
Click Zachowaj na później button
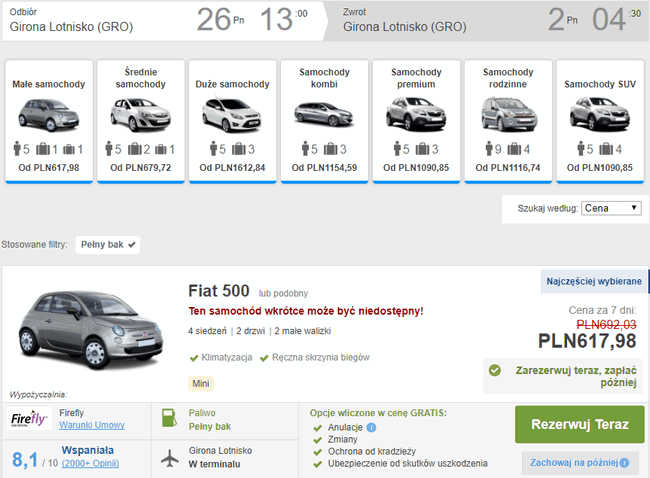coord(580,463)
